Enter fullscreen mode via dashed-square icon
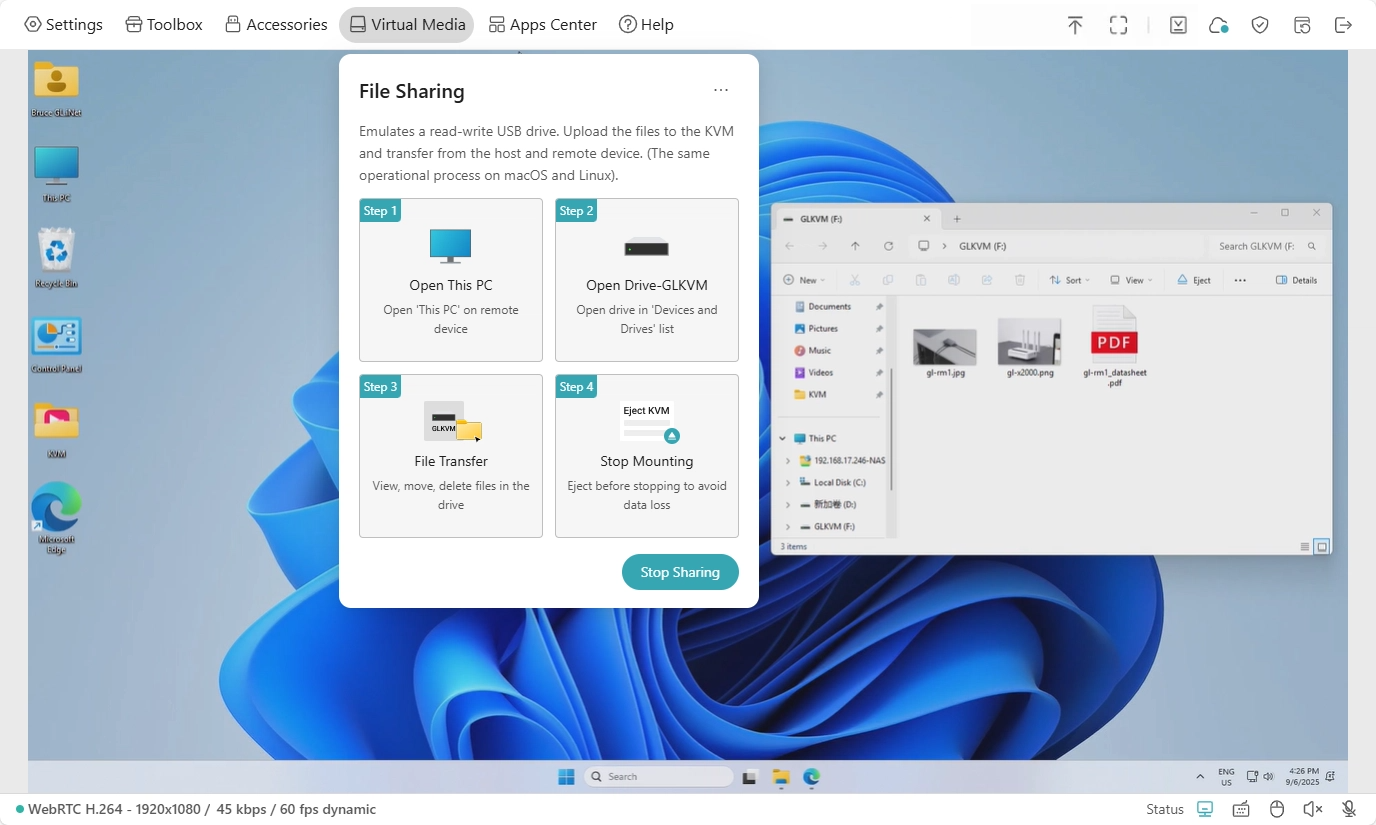The width and height of the screenshot is (1376, 825). (x=1119, y=25)
